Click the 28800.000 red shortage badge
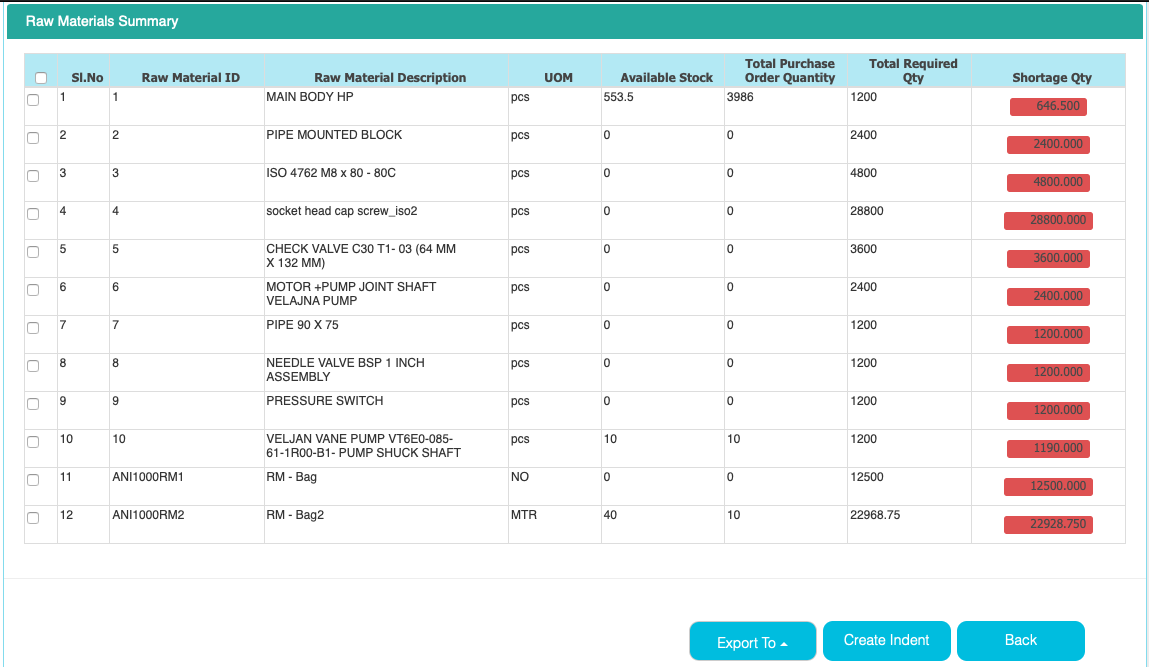The width and height of the screenshot is (1149, 667). point(1049,220)
